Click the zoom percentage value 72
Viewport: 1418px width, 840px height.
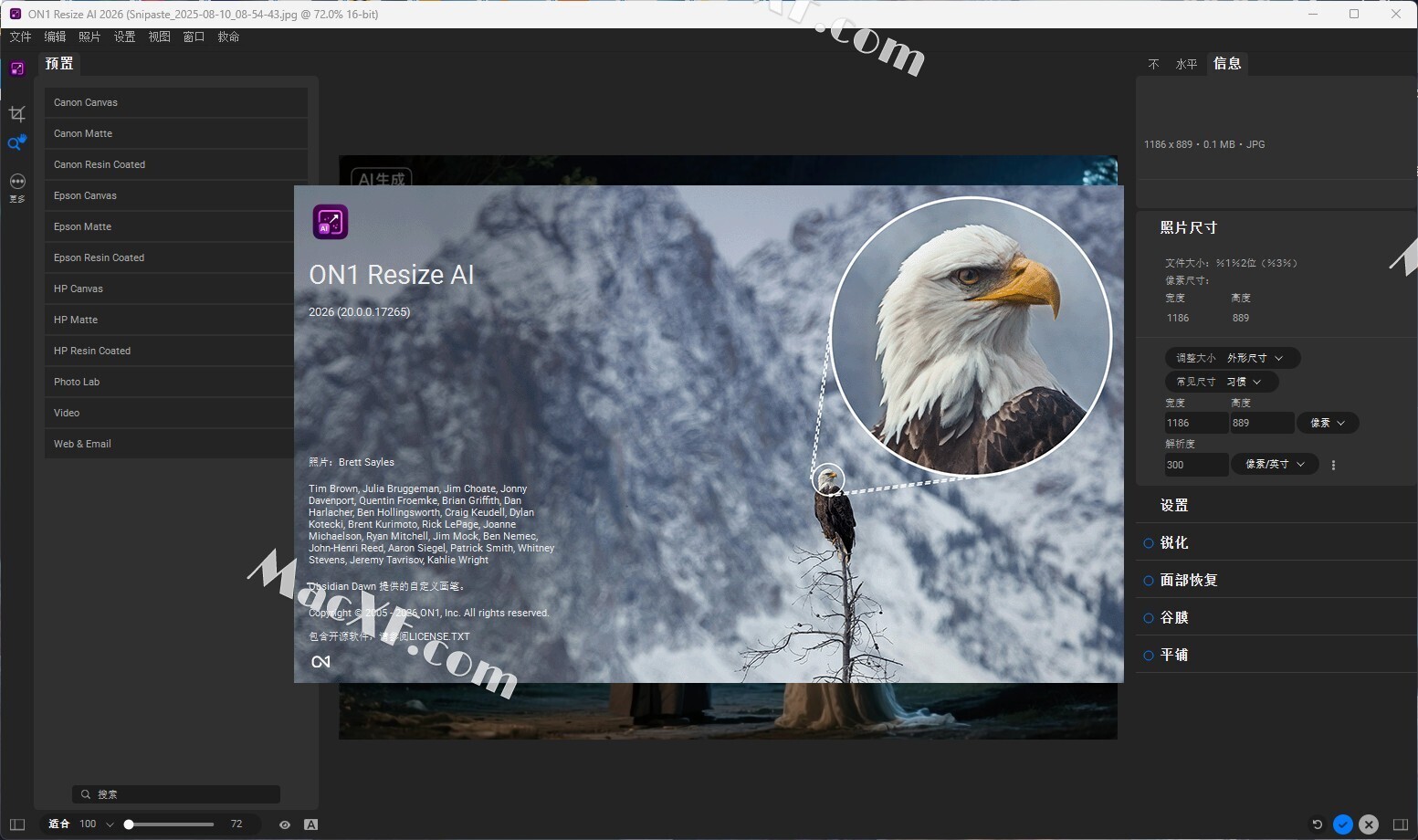236,824
